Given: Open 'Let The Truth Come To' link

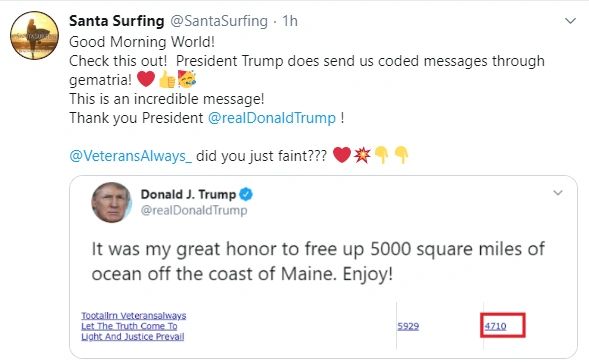Looking at the screenshot, I should [x=129, y=326].
